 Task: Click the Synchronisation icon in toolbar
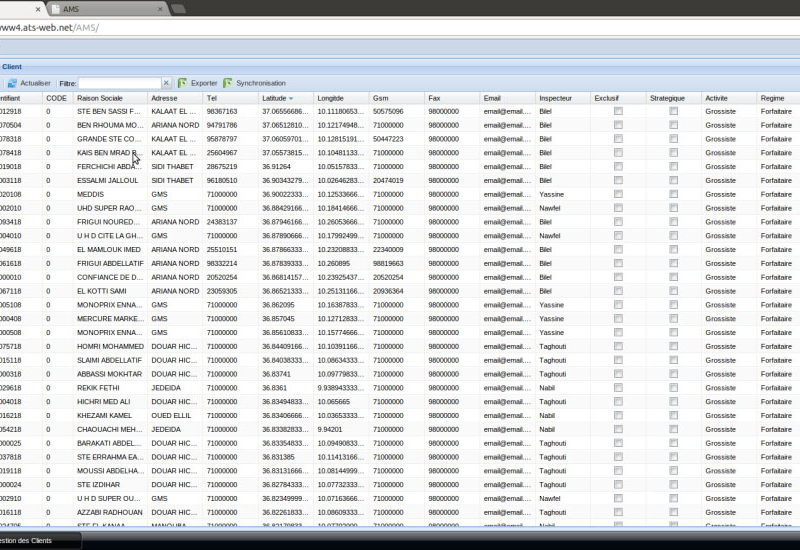(227, 83)
